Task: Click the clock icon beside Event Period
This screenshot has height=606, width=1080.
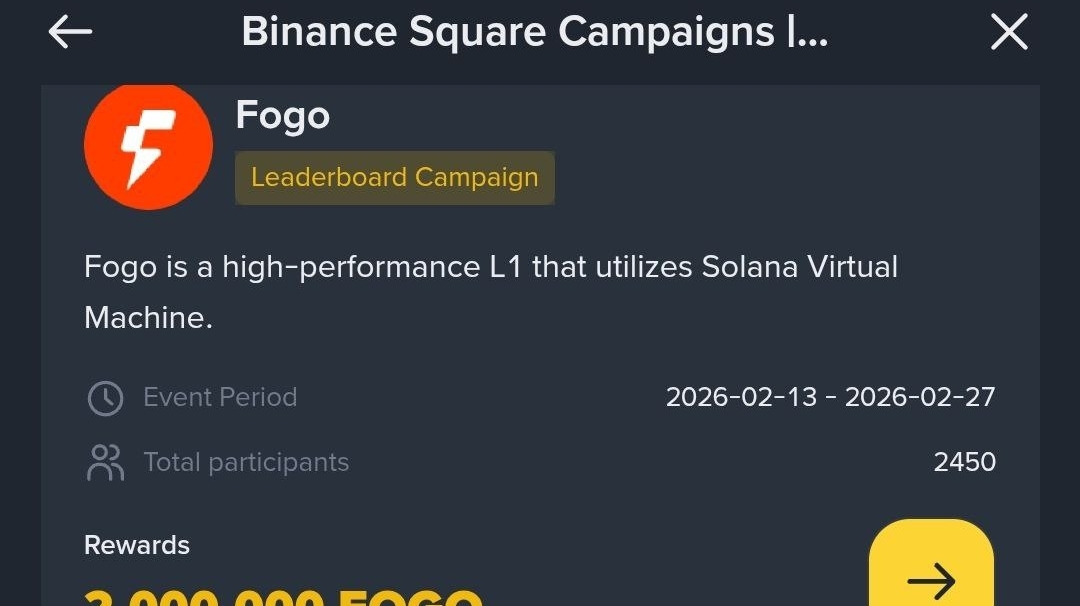Action: pyautogui.click(x=105, y=398)
